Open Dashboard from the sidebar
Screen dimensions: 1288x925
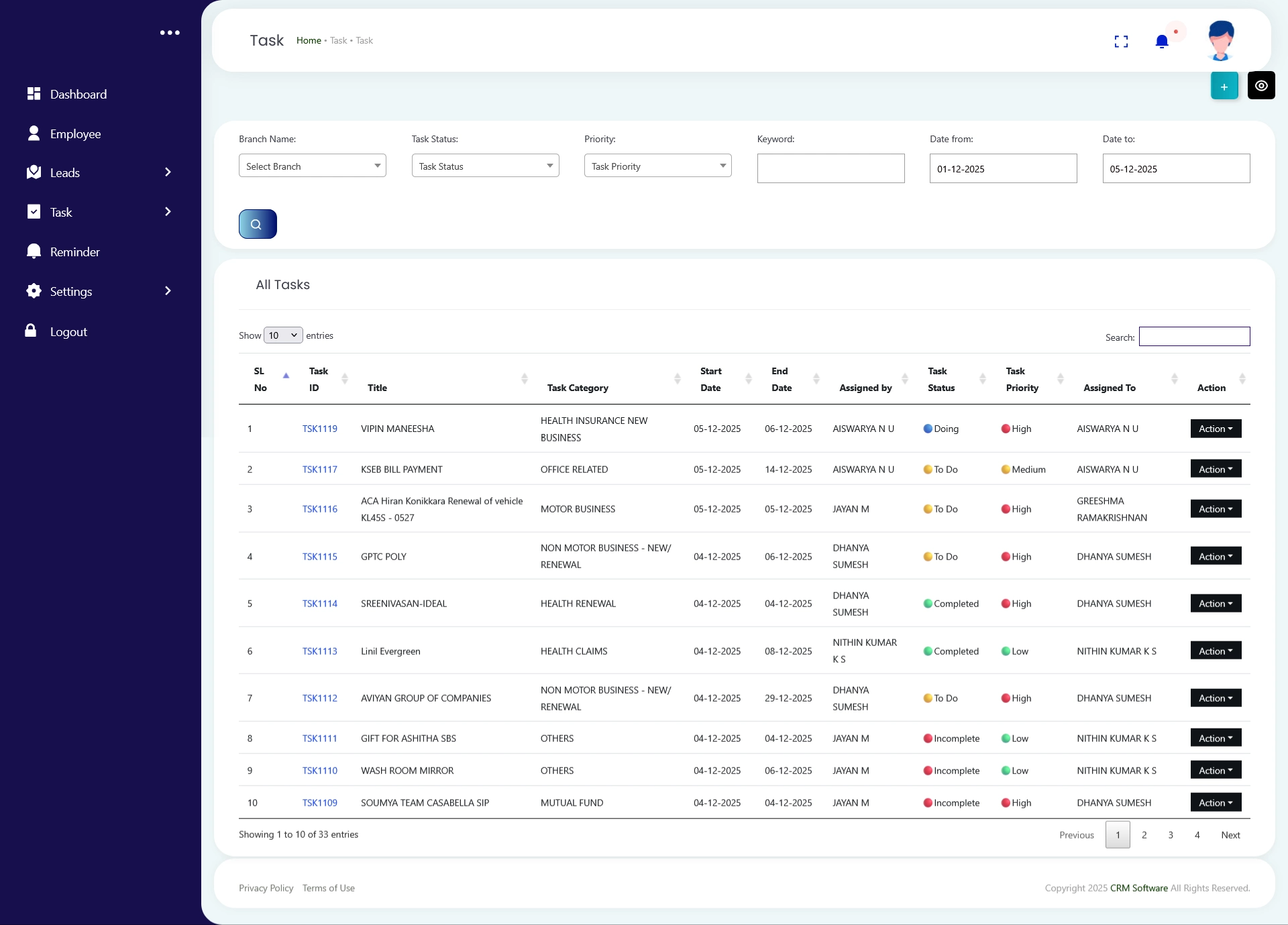click(78, 94)
